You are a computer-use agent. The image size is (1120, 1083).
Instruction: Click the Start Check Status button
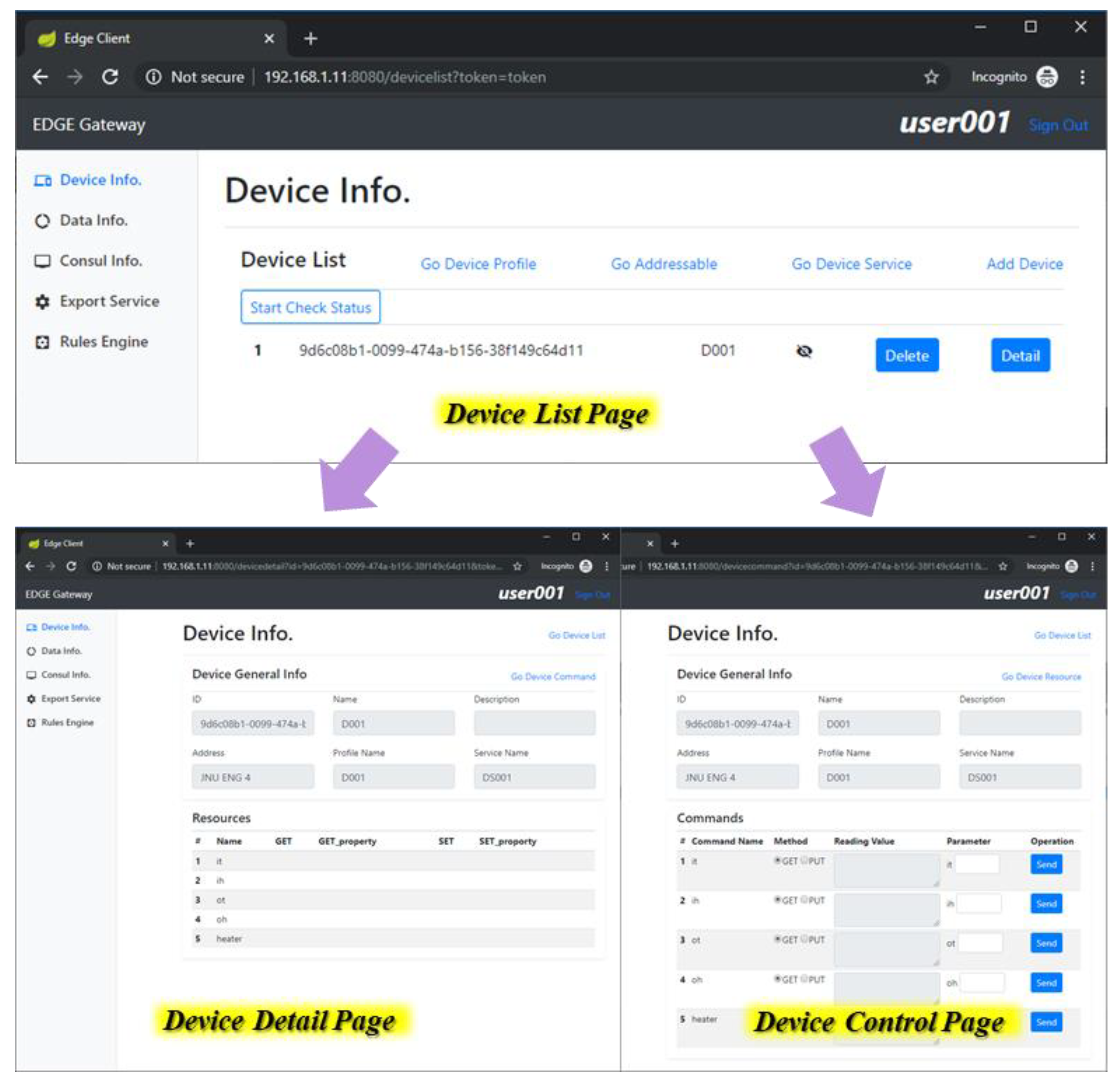click(x=310, y=307)
